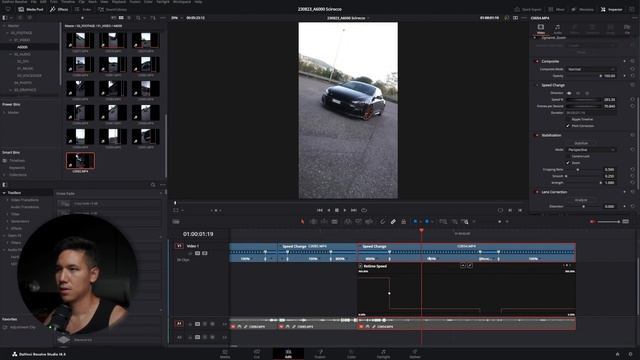Select the Selection Mode arrow tool
This screenshot has width=640, height=360.
[302, 222]
